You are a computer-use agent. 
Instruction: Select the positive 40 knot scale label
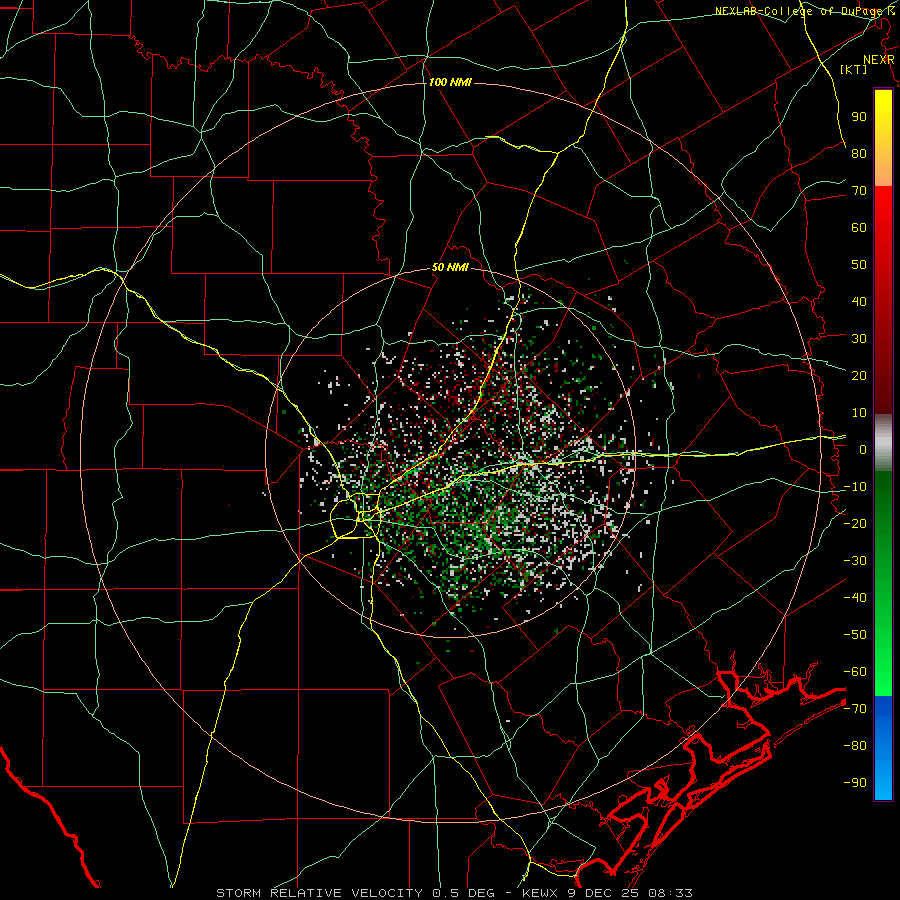pos(859,301)
